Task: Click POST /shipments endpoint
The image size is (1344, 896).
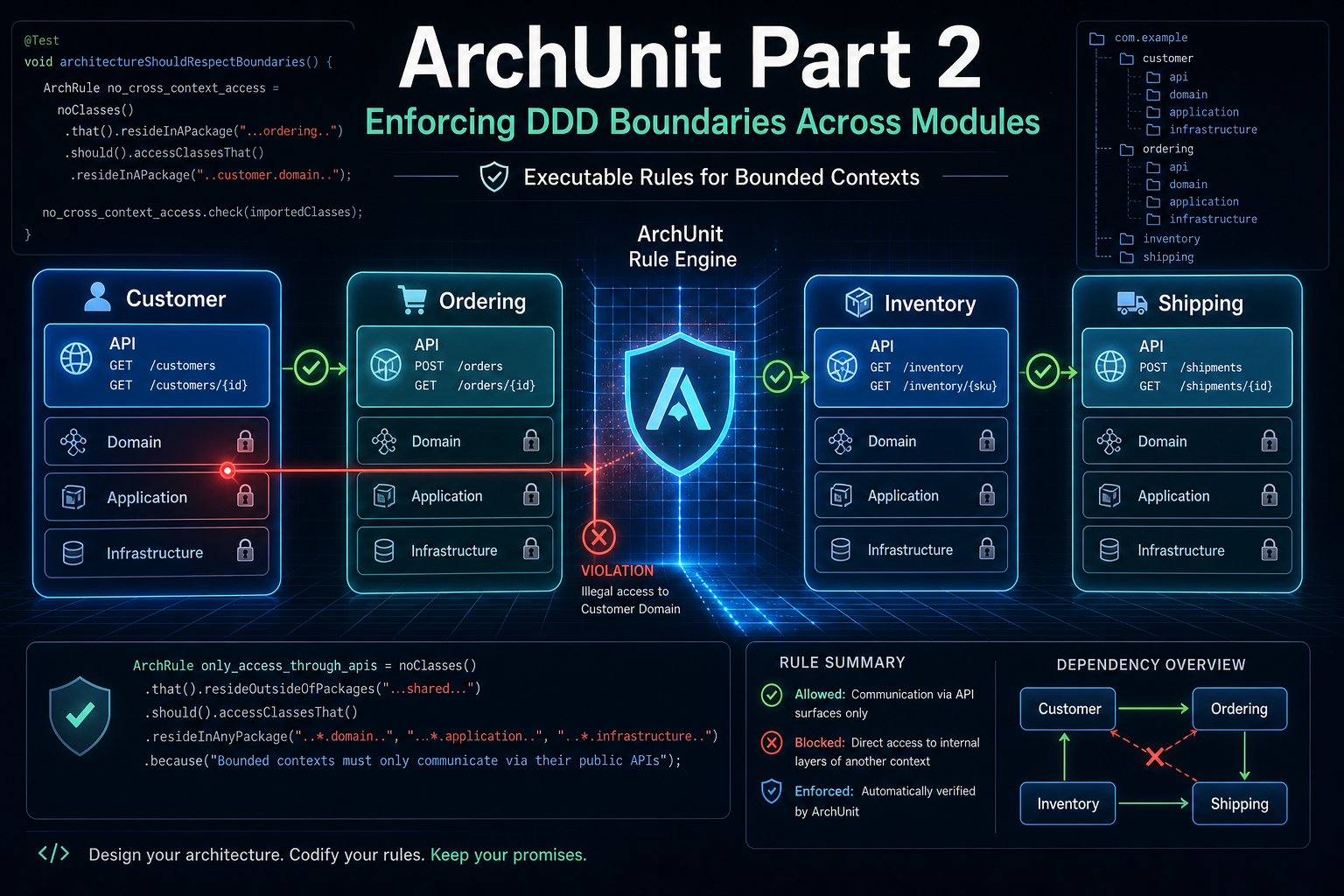Action: click(1190, 367)
